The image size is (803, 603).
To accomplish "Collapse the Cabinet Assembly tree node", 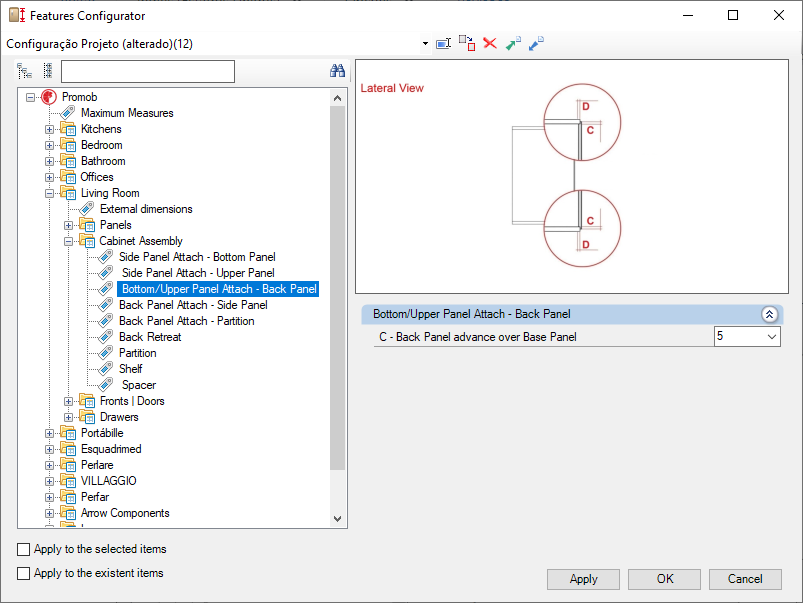I will [69, 241].
